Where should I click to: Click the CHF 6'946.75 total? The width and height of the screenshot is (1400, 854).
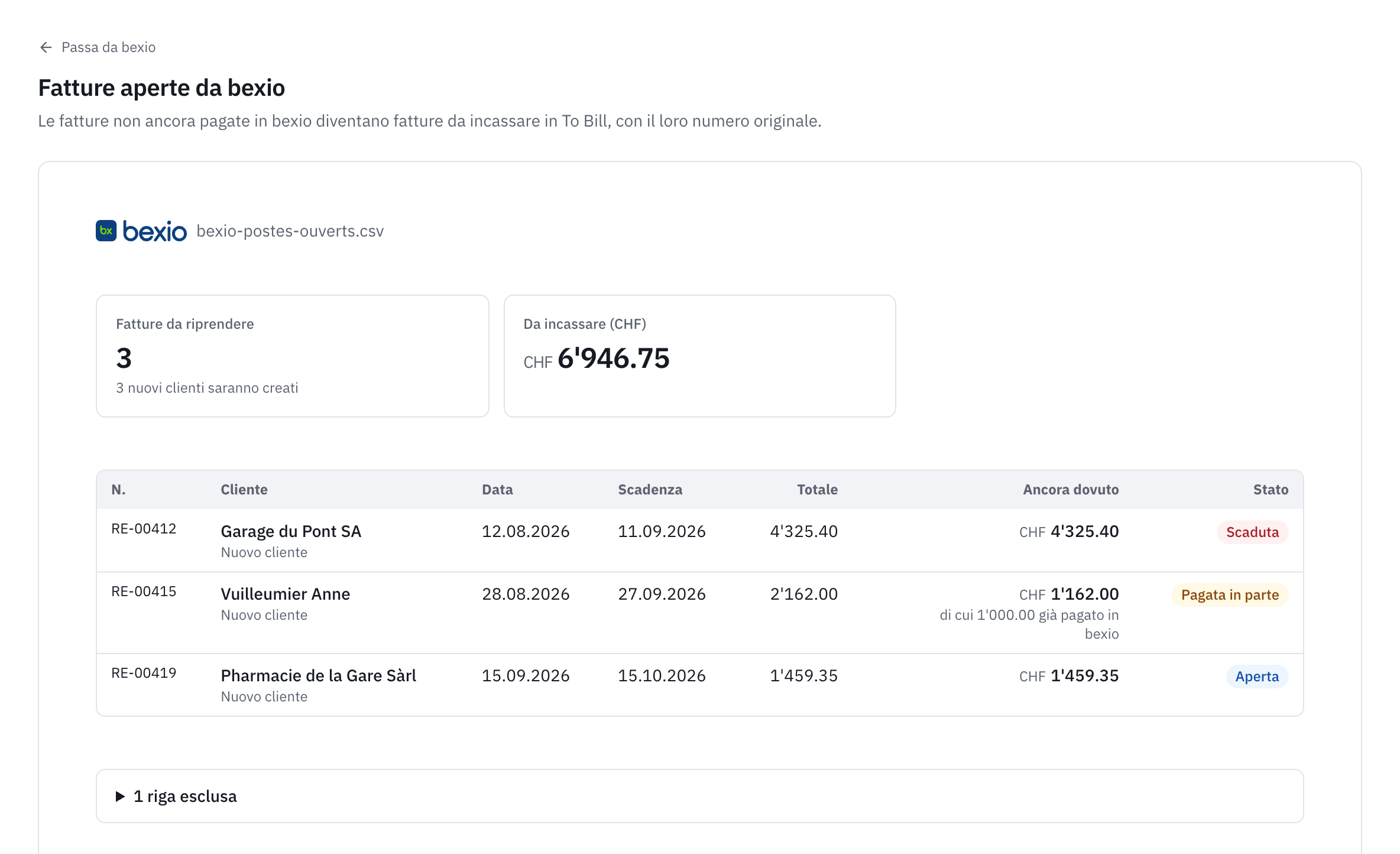(597, 358)
